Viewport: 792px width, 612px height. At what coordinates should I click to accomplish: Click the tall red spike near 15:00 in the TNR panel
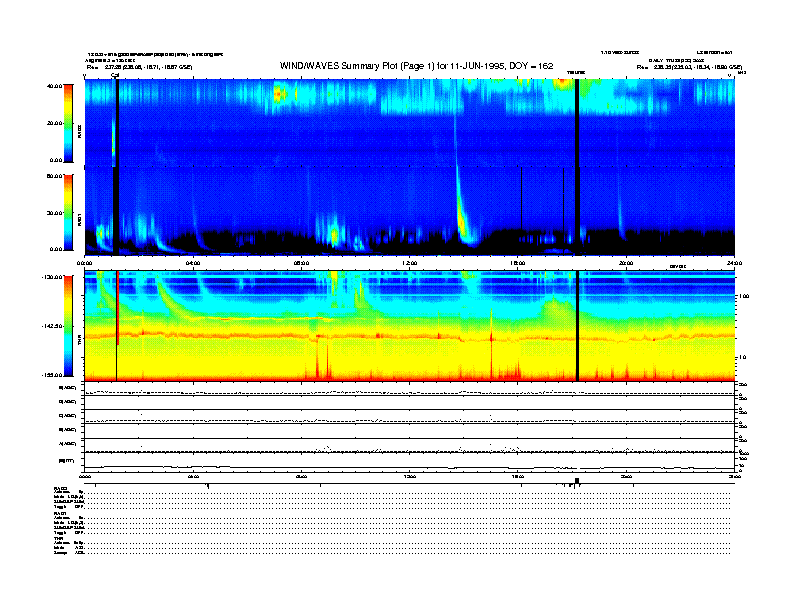point(491,343)
